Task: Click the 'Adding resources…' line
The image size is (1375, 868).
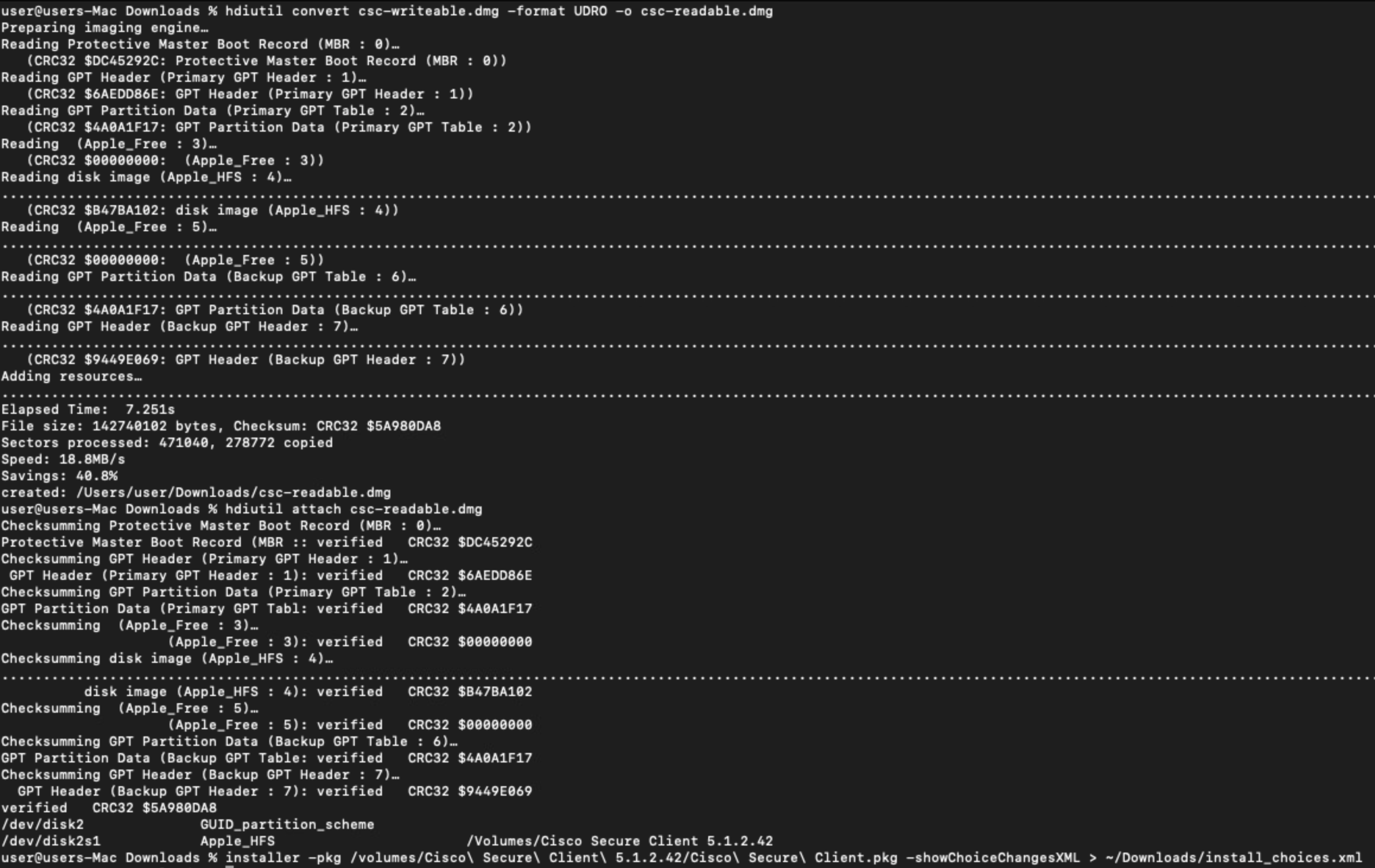Action: 71,376
